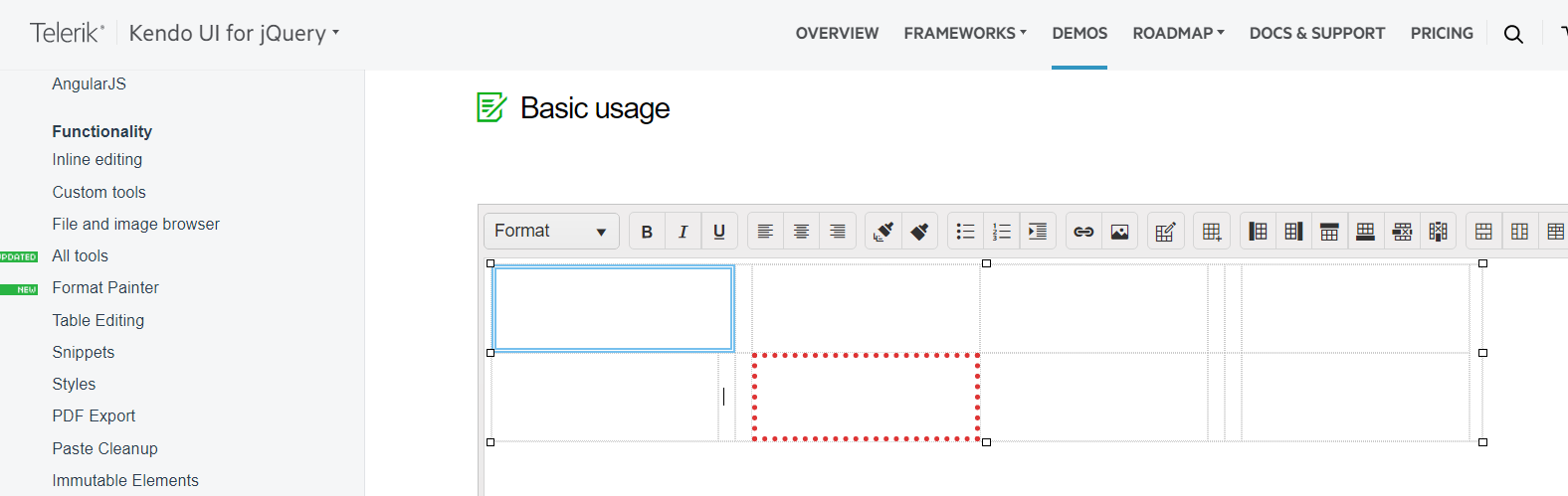The width and height of the screenshot is (1568, 496).
Task: Insert an unordered bullet list
Action: [x=965, y=232]
